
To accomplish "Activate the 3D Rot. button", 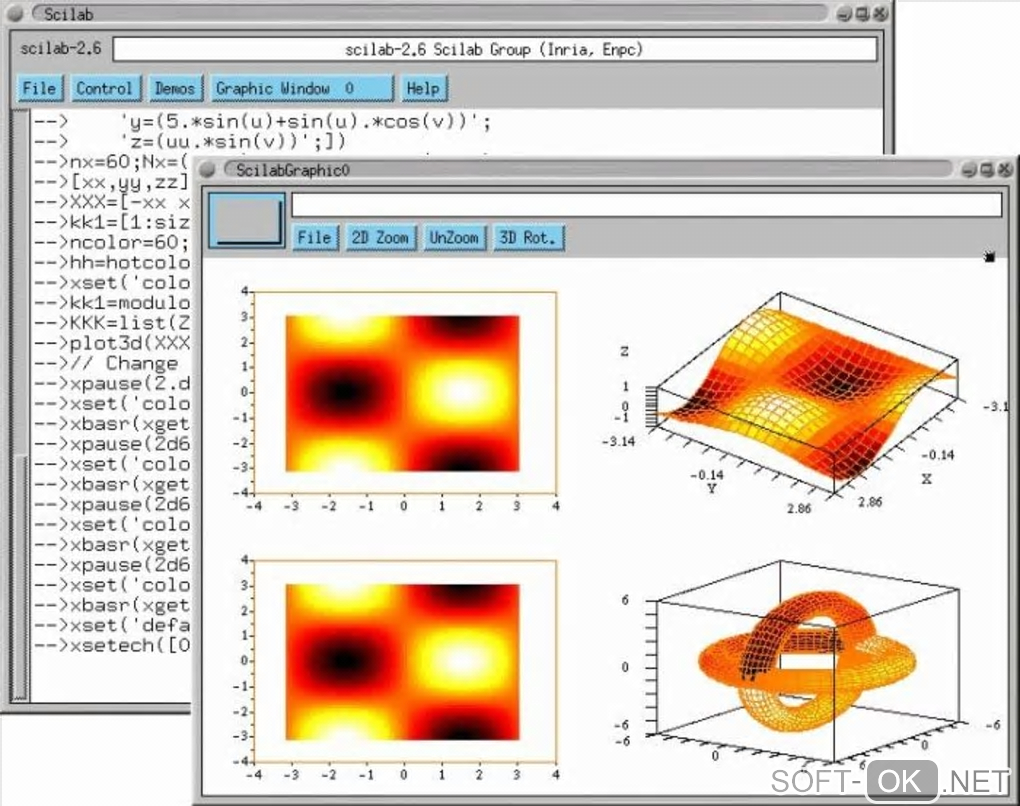I will click(x=528, y=237).
